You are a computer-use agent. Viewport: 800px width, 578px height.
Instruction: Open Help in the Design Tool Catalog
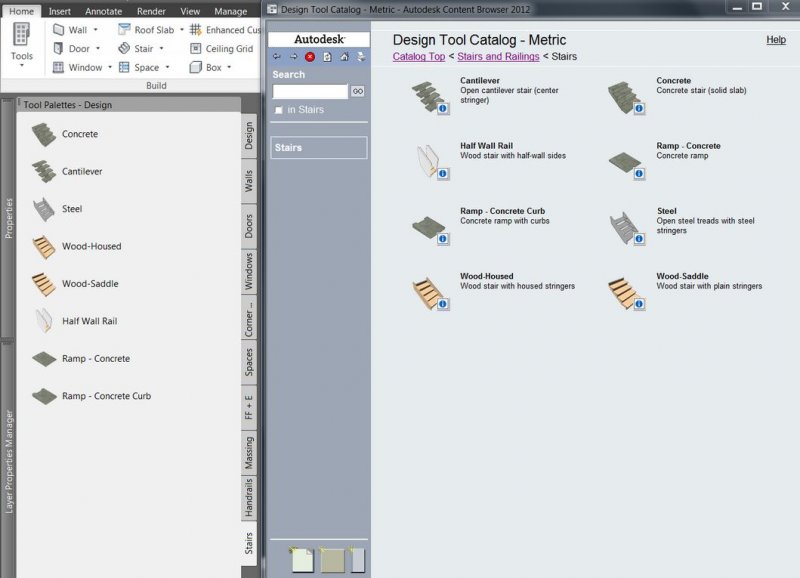coord(776,40)
